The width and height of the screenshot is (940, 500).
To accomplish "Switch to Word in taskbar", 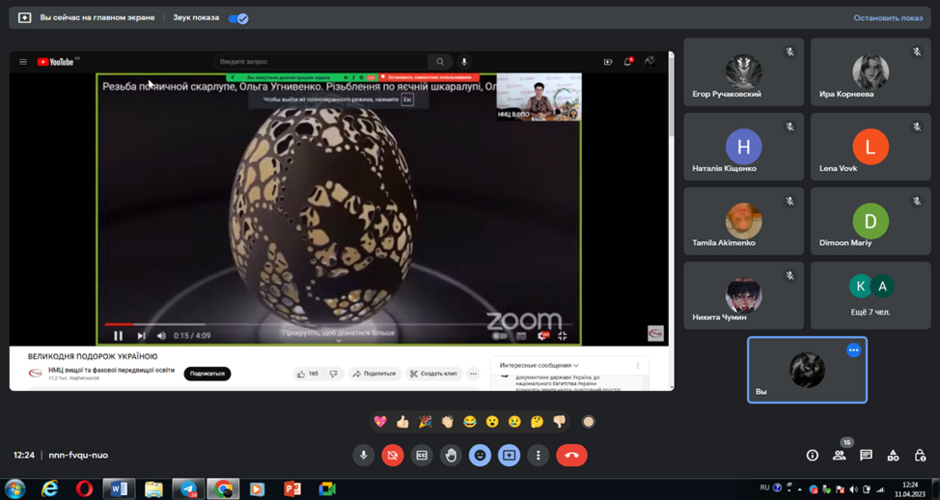I will tap(119, 489).
